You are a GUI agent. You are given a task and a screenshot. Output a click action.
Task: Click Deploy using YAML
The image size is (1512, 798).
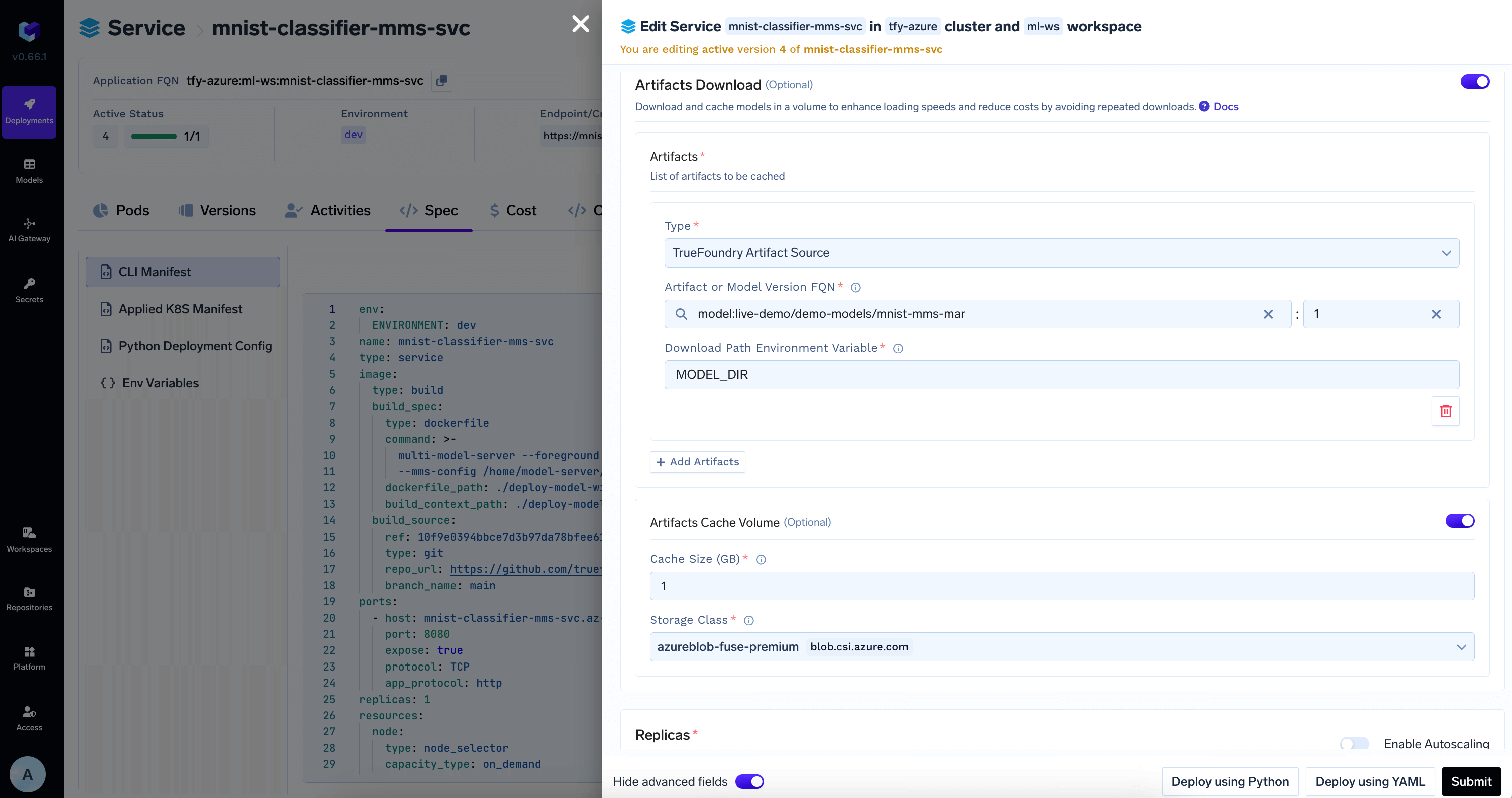tap(1370, 781)
